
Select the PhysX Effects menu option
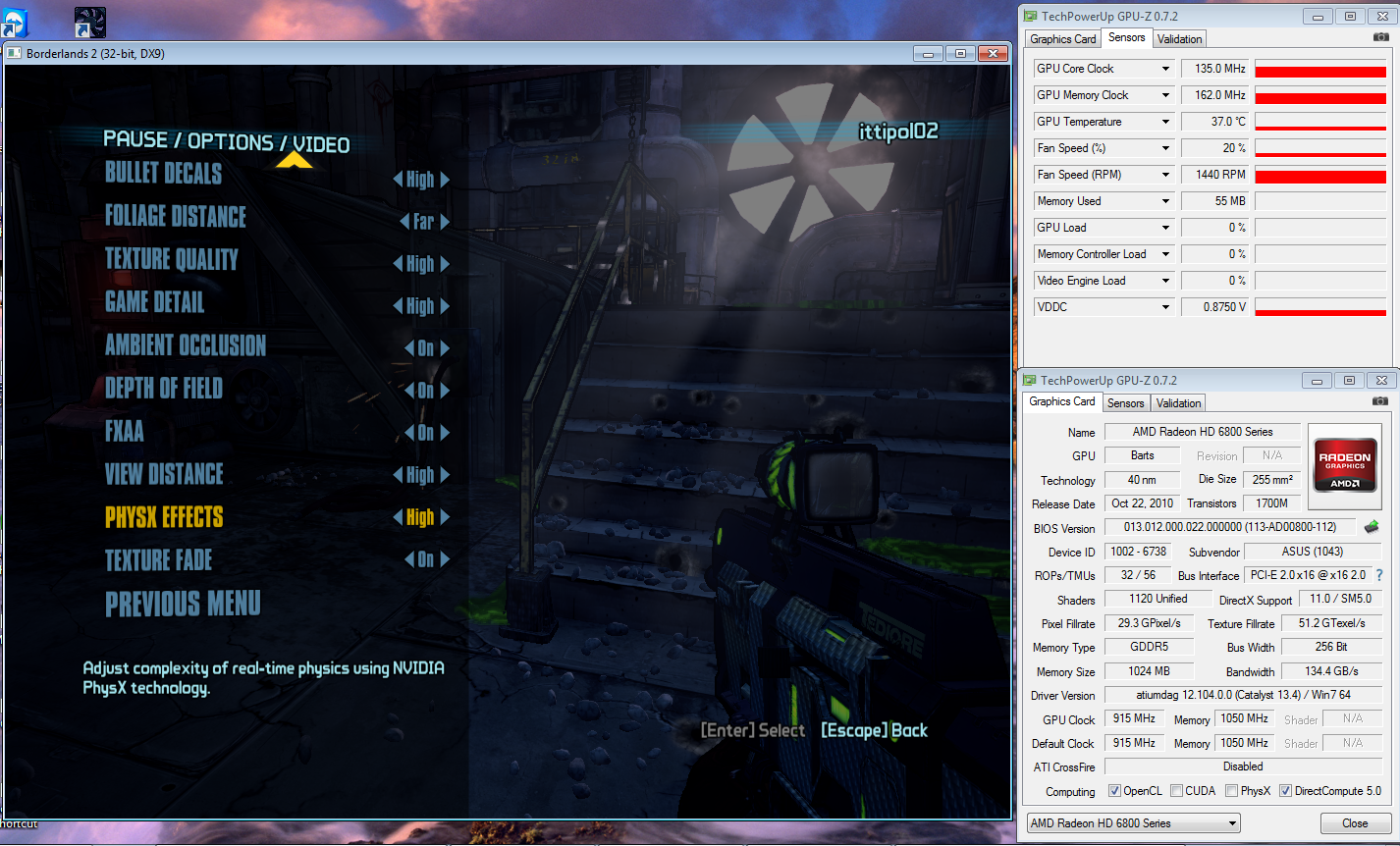click(164, 517)
